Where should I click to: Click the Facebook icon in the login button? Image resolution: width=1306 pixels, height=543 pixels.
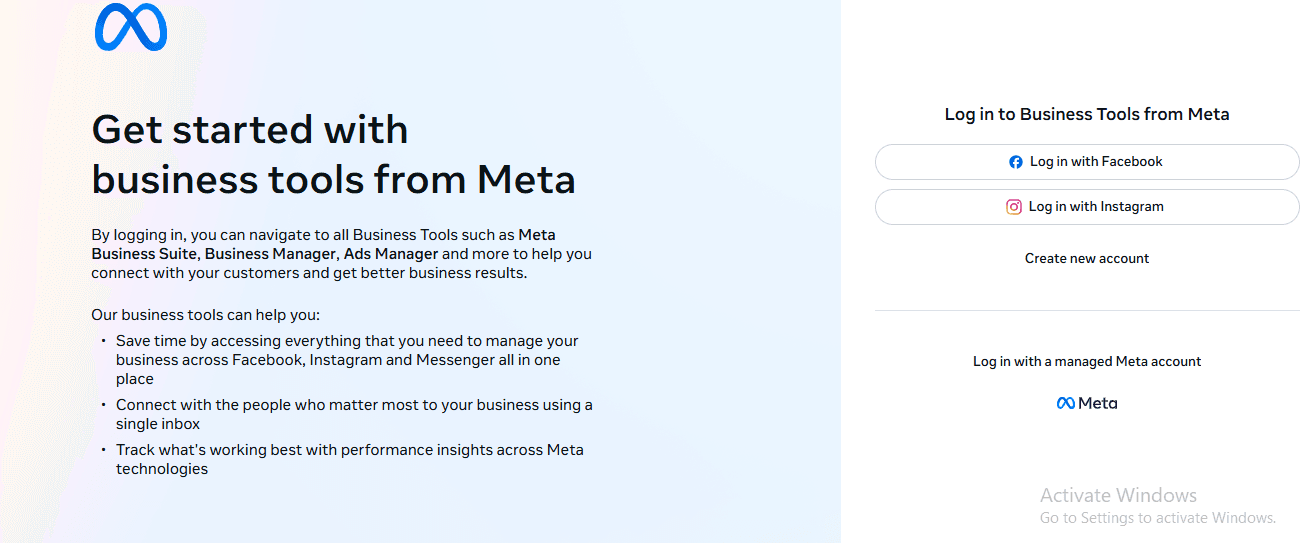click(x=1016, y=162)
